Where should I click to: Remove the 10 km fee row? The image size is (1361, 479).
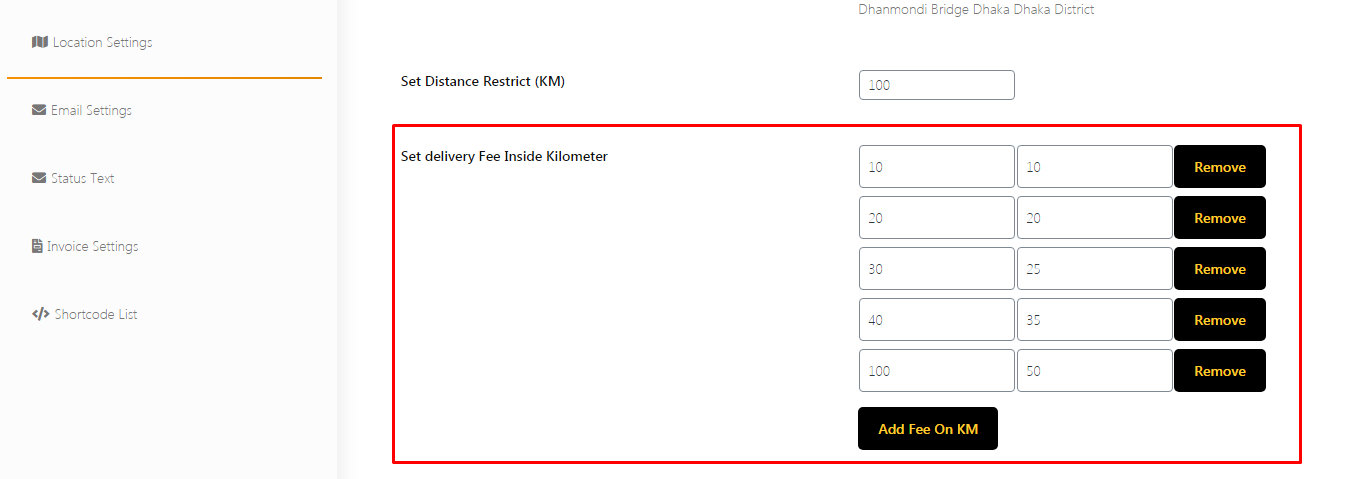coord(1219,167)
